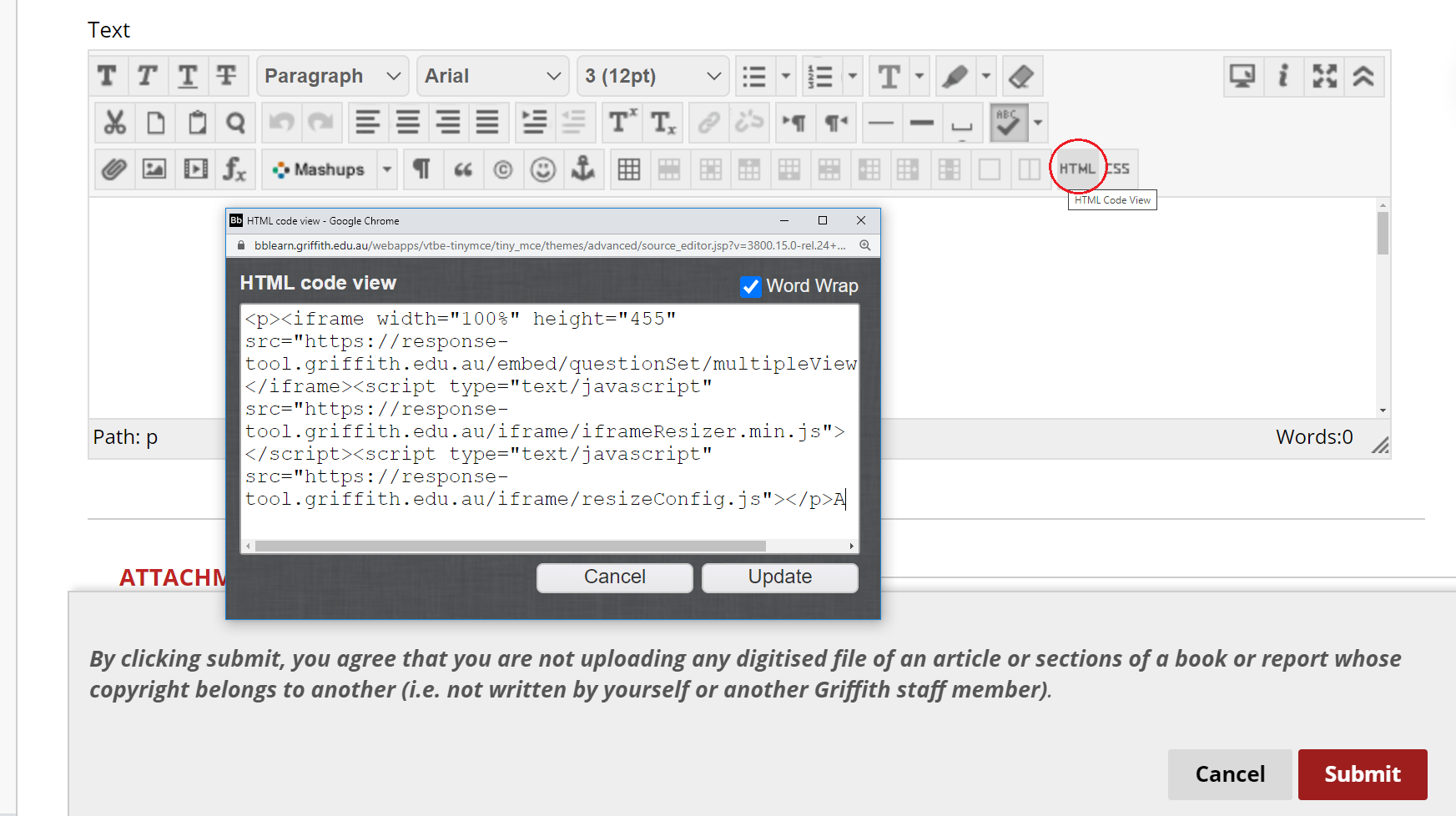Select the text highlight color tool
Viewport: 1456px width, 816px height.
point(955,77)
